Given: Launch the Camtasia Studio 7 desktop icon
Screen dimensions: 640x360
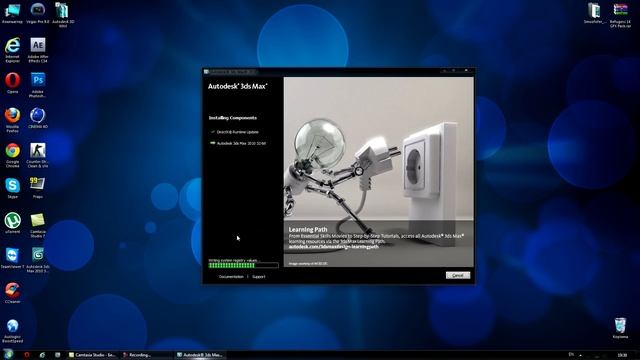Looking at the screenshot, I should (x=38, y=225).
